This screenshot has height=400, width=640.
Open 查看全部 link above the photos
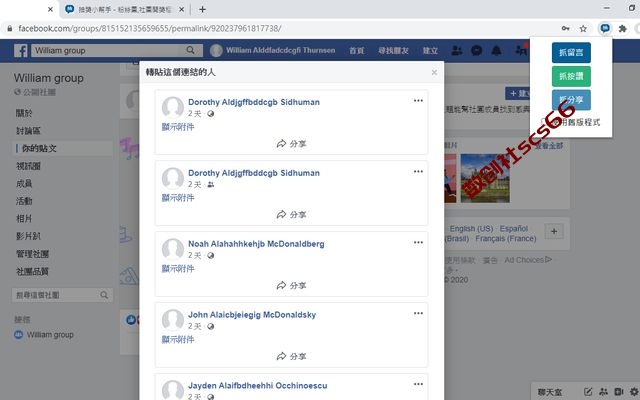point(549,146)
